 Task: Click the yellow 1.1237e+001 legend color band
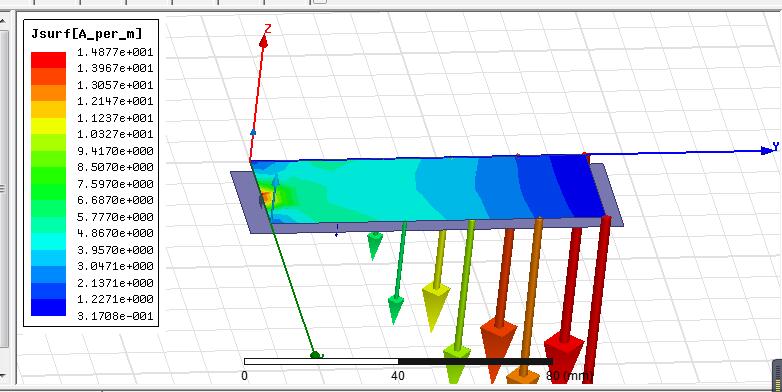coord(48,126)
